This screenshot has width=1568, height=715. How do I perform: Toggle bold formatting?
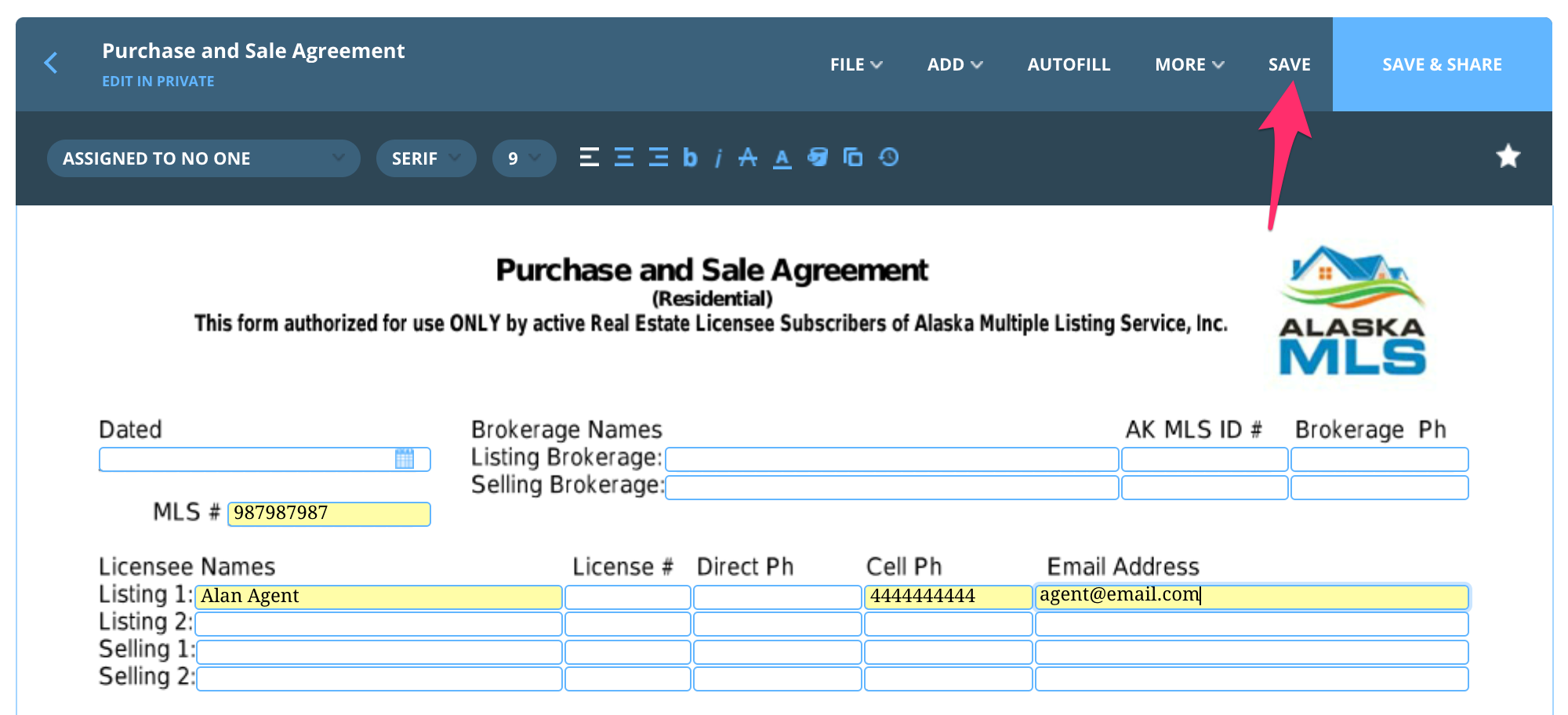pyautogui.click(x=690, y=158)
